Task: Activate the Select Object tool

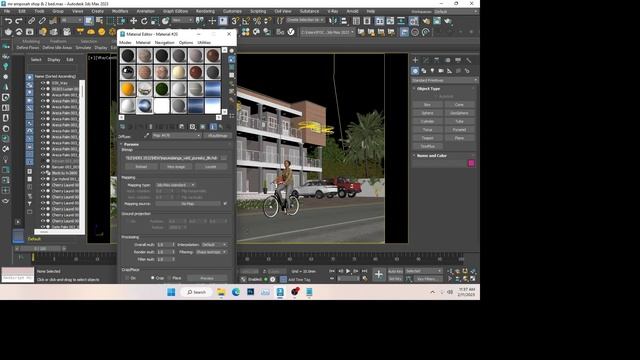Action: point(89,20)
